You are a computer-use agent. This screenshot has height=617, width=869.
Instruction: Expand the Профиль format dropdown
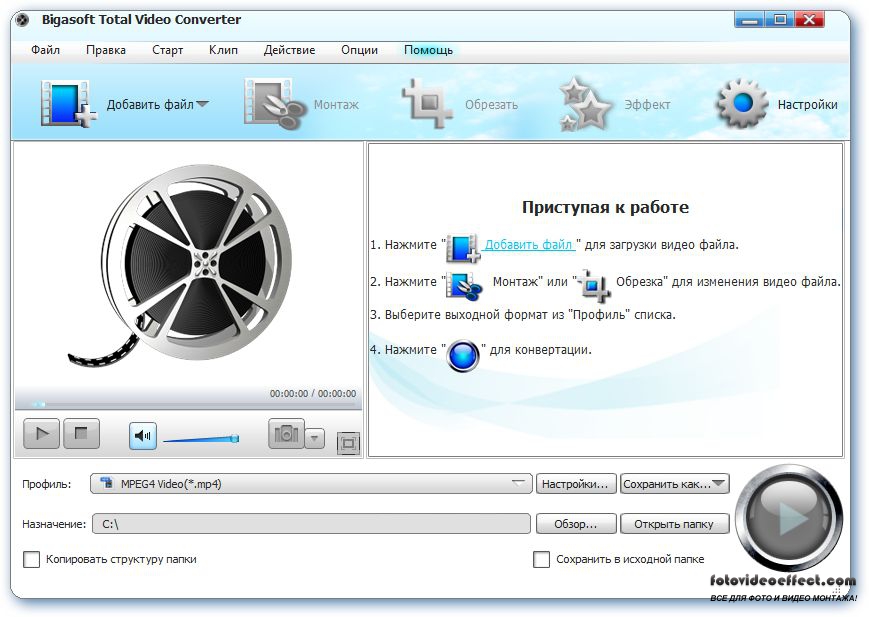518,483
